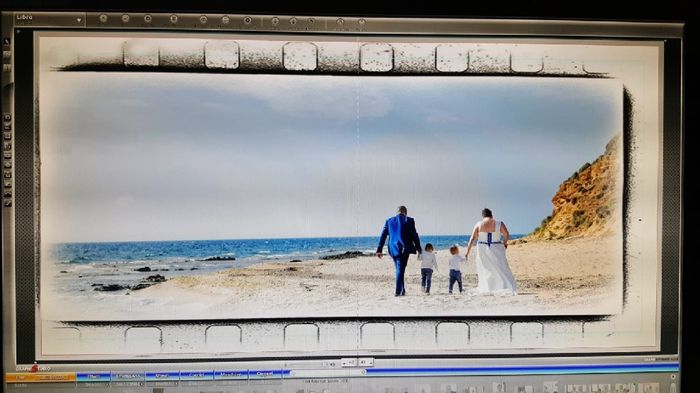Switch to the first blue tab after orange tab
The width and height of the screenshot is (700, 393).
(93, 377)
